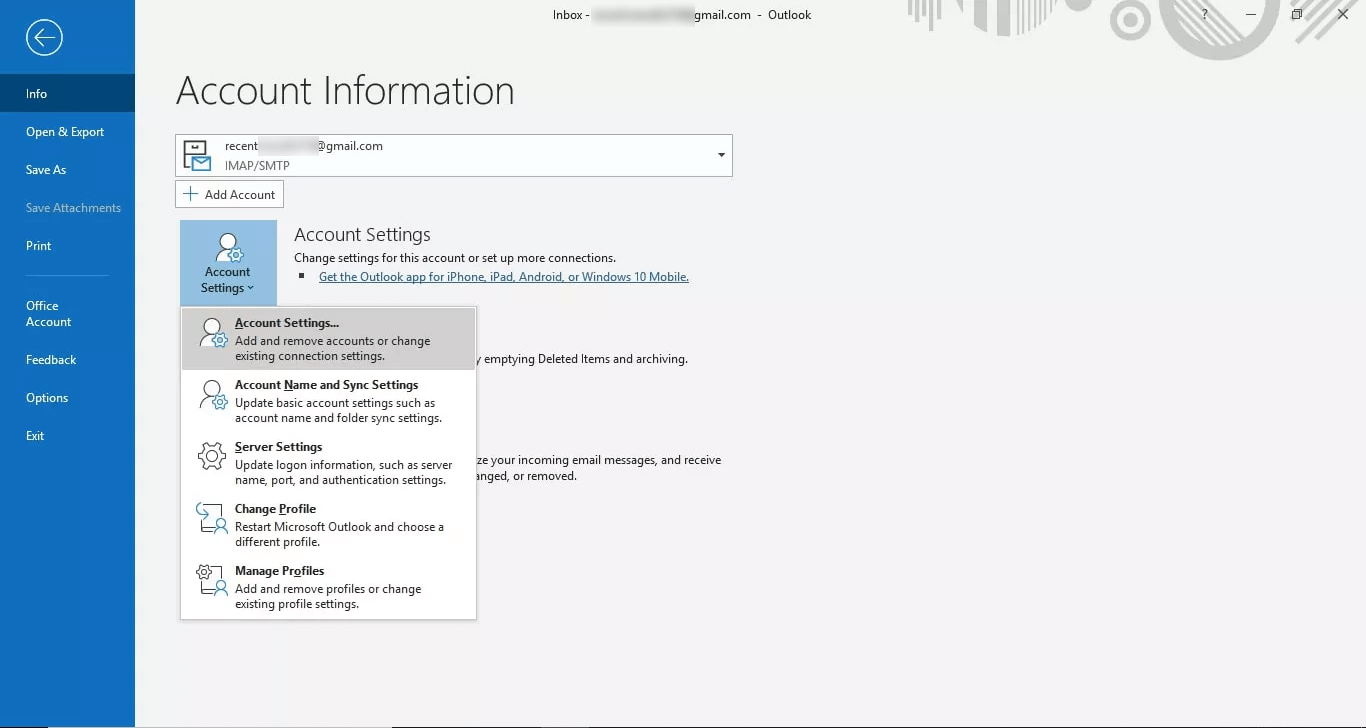The width and height of the screenshot is (1366, 728).
Task: Click the plus icon on Add Account
Action: [190, 194]
